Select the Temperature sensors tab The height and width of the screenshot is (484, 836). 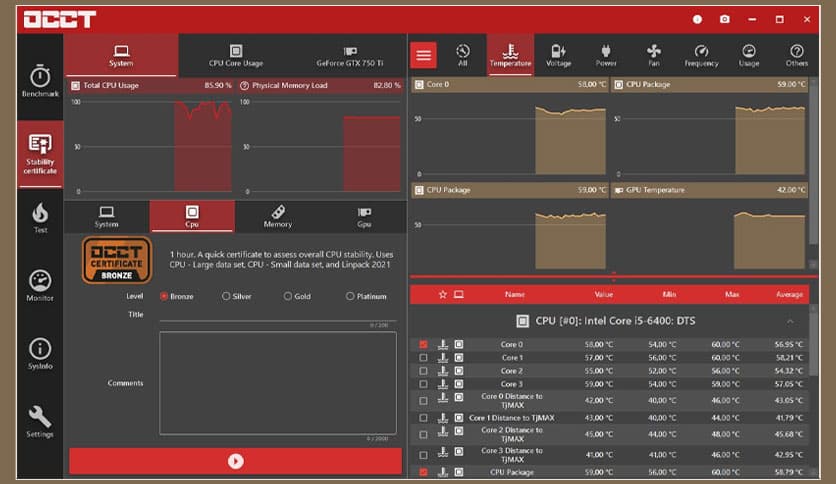(x=510, y=55)
